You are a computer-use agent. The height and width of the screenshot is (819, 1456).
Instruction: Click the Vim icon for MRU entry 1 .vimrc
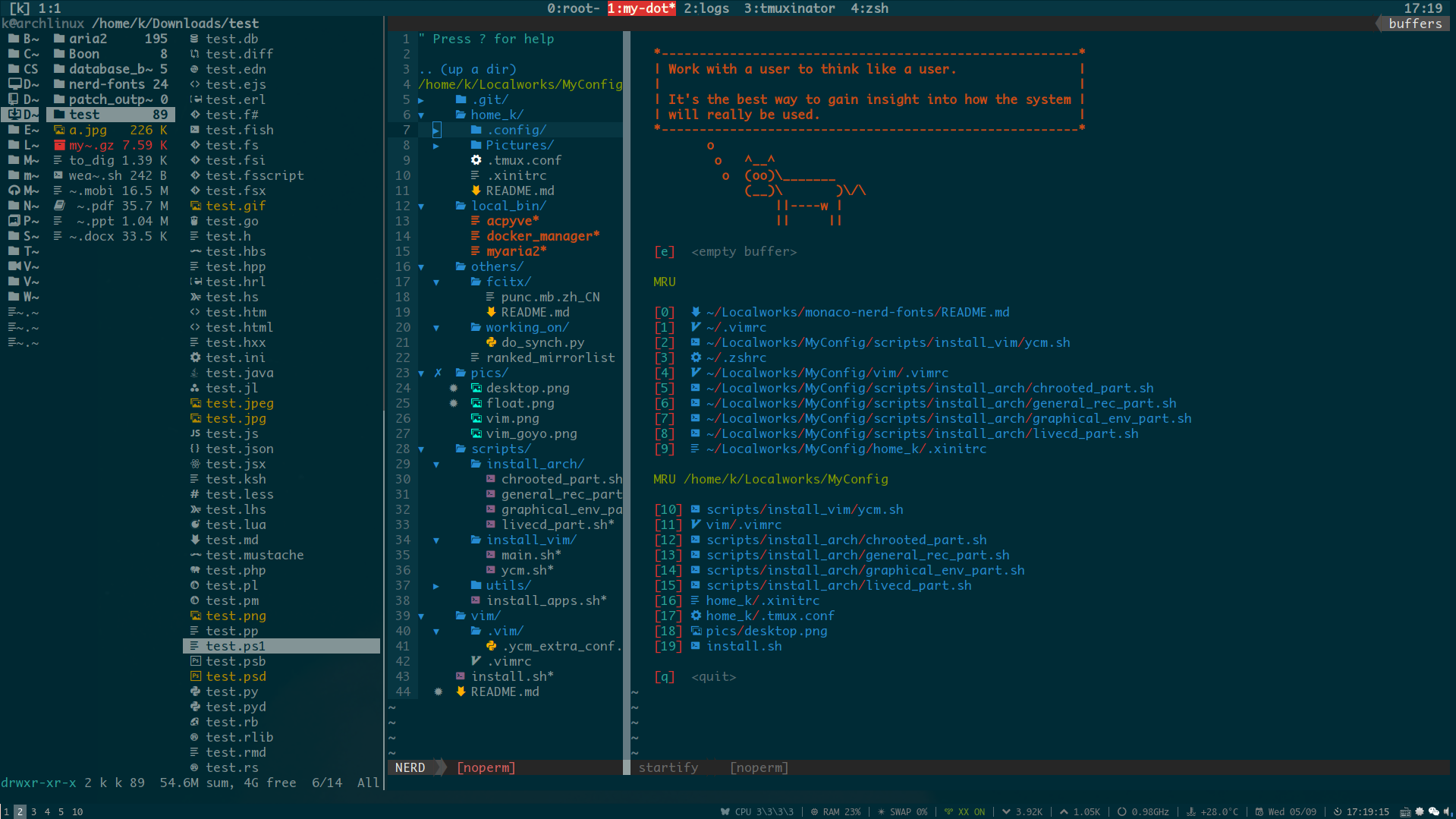pos(695,327)
